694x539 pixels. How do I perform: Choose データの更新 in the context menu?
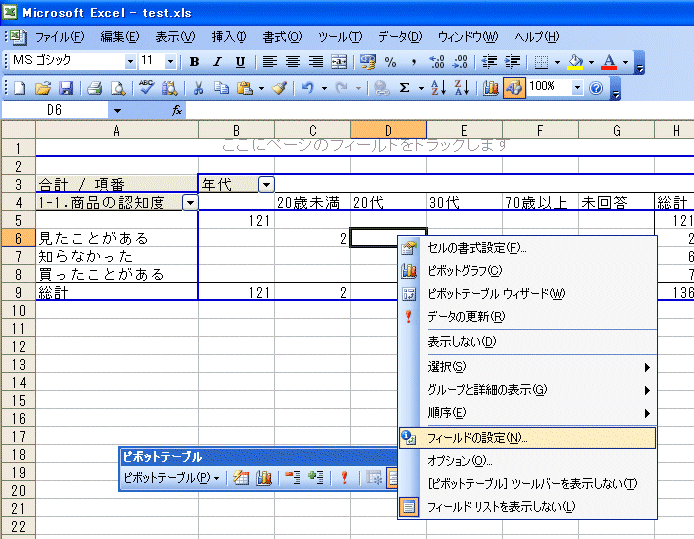[x=466, y=317]
